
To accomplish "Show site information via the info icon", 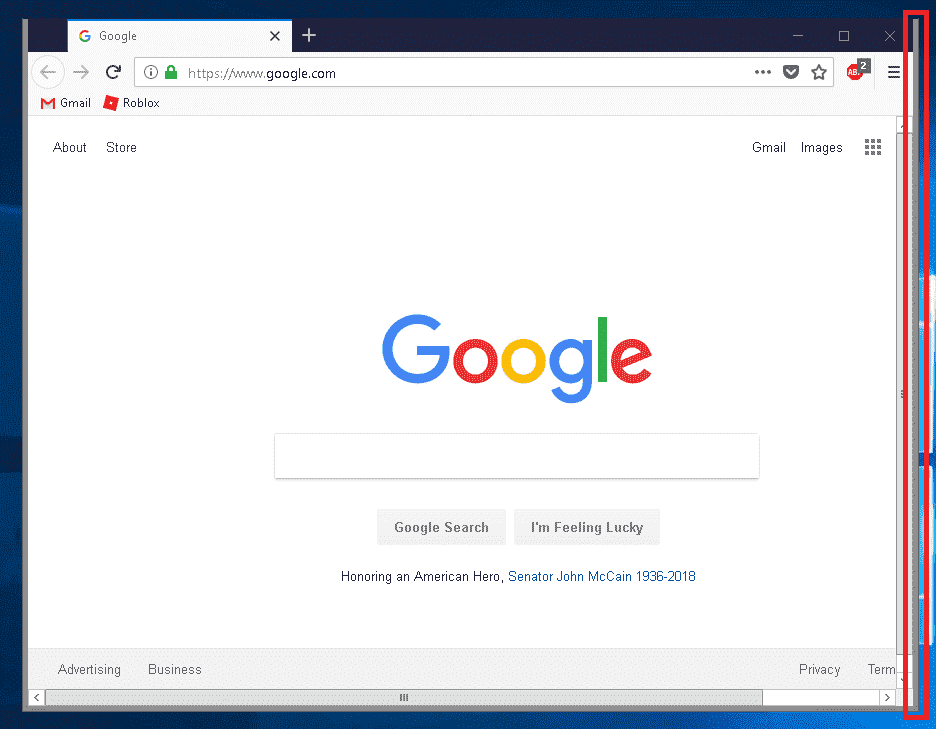I will click(151, 73).
